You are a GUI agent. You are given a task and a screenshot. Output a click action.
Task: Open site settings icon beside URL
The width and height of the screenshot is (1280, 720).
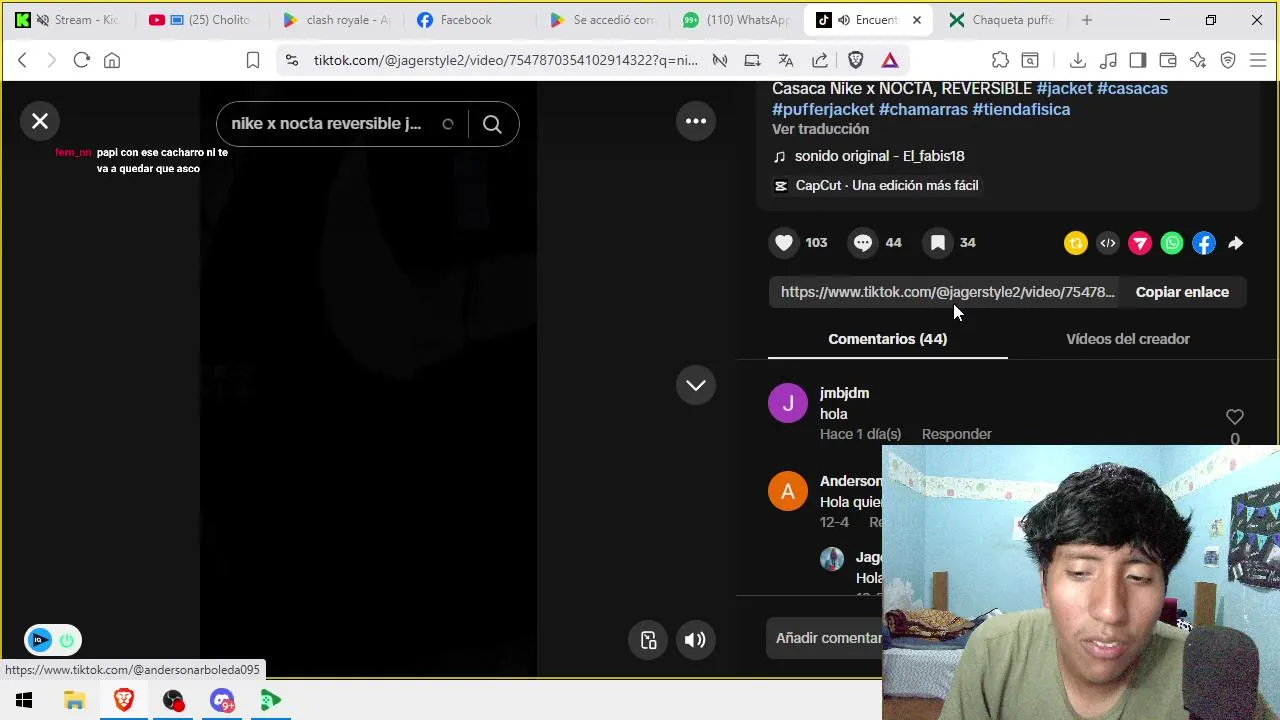coord(291,60)
